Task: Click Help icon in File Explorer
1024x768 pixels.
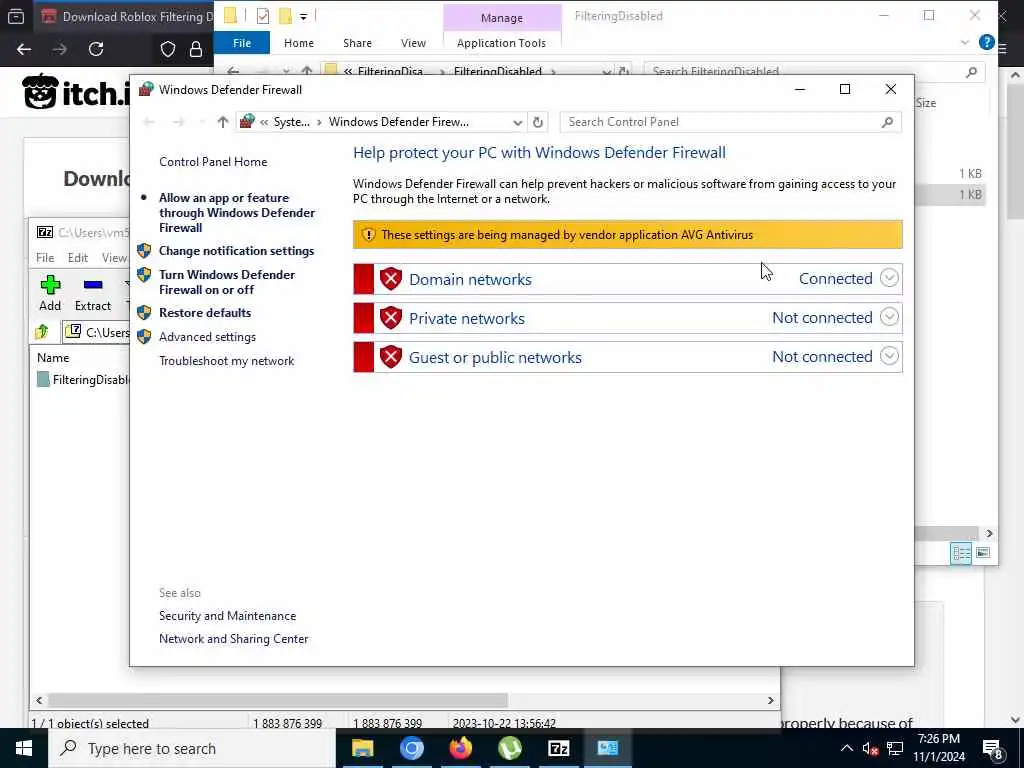Action: (x=986, y=42)
